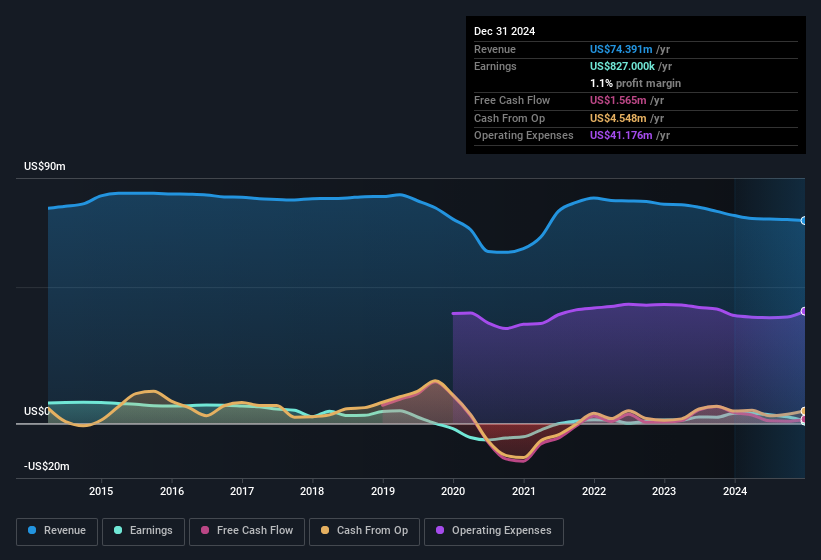Screen dimensions: 821x560
Task: Toggle the Cash From Op legend button
Action: (x=364, y=531)
